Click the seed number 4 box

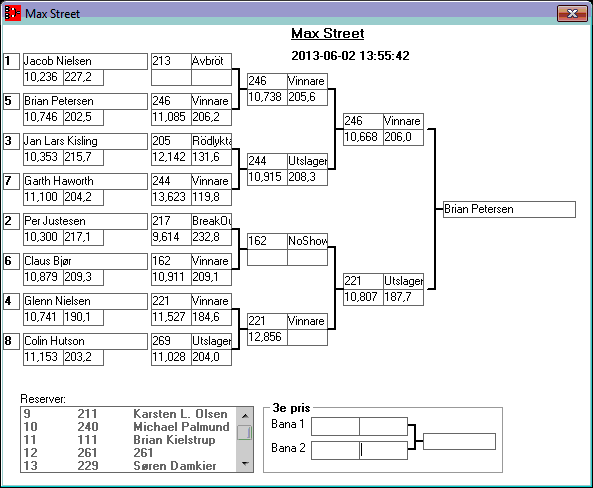pyautogui.click(x=11, y=301)
